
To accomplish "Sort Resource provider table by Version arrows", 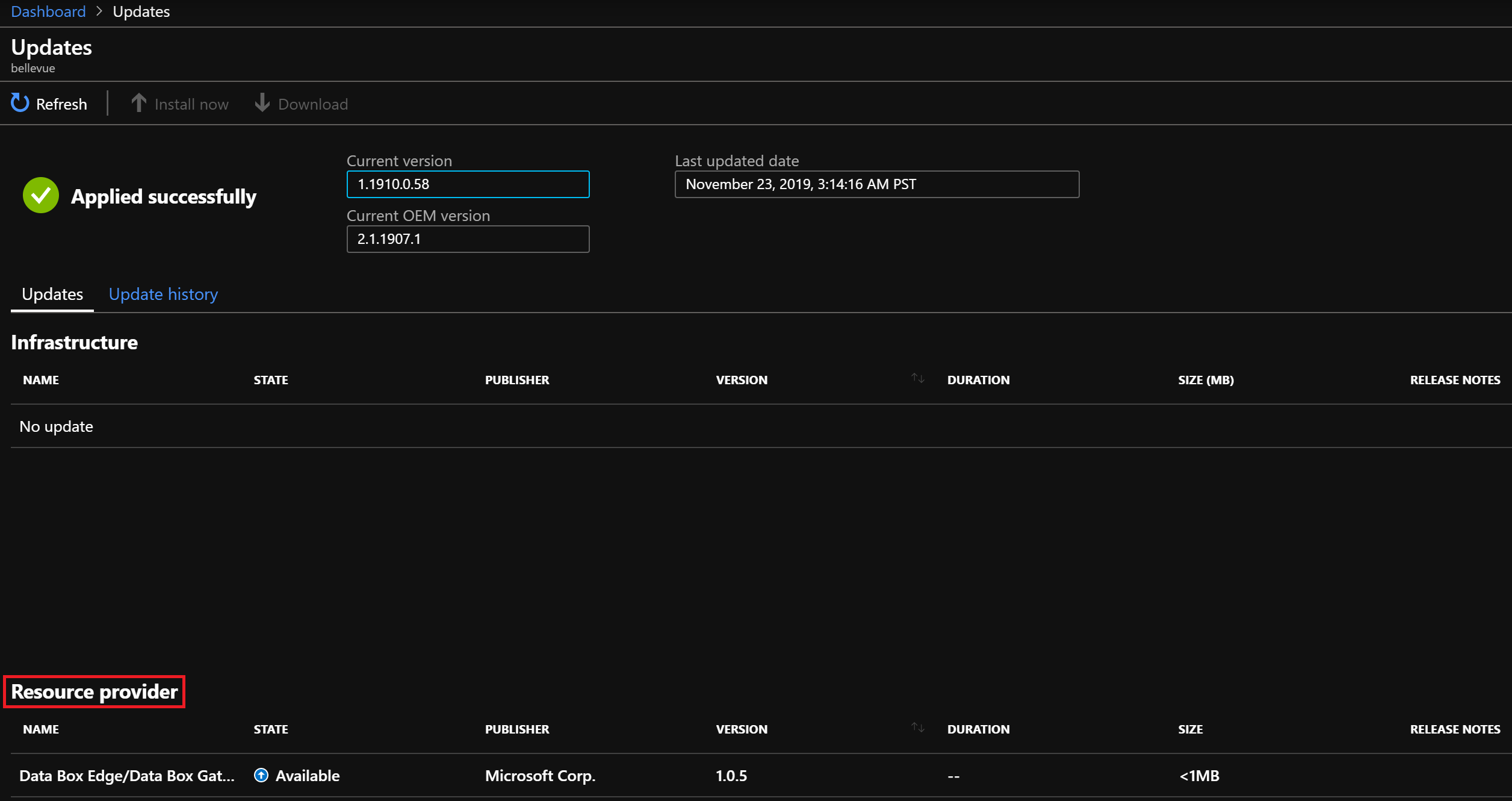I will [x=917, y=728].
